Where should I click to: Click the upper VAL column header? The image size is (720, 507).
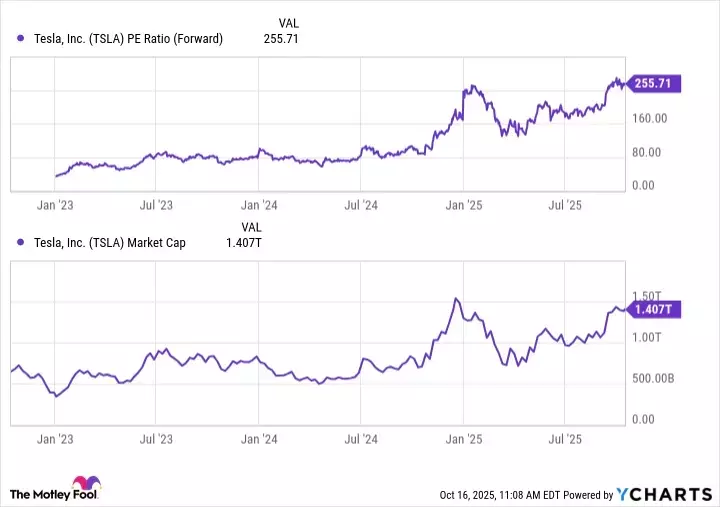pos(286,23)
